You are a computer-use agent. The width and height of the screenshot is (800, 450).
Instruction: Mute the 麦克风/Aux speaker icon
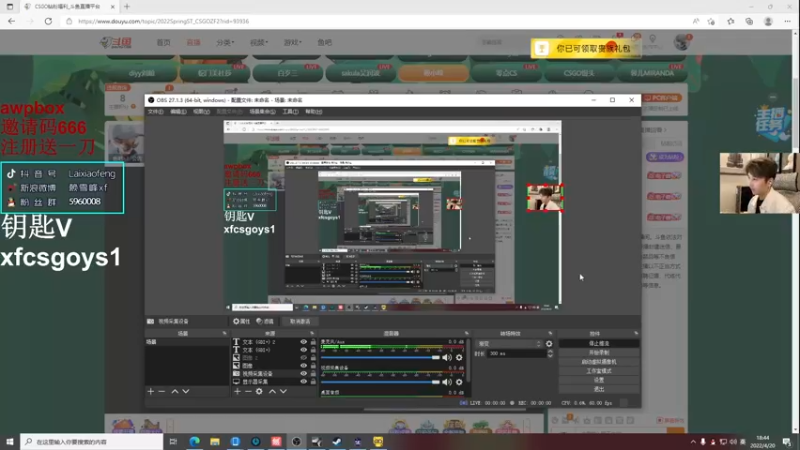(447, 358)
